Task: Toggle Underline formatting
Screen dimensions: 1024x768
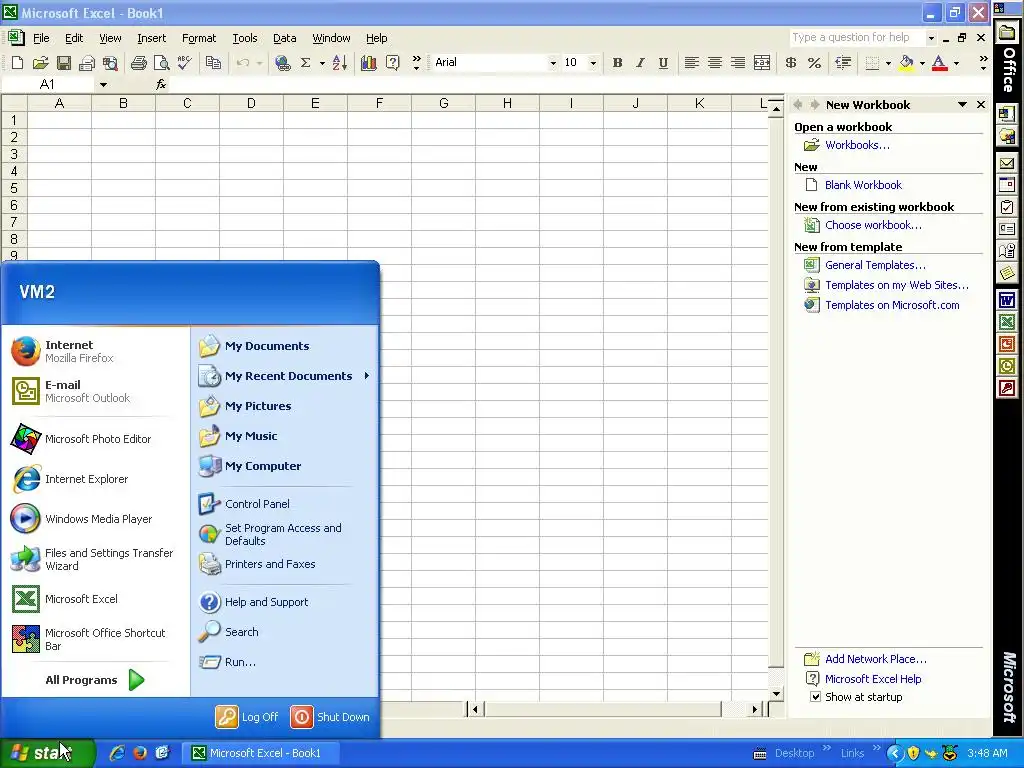Action: (663, 63)
